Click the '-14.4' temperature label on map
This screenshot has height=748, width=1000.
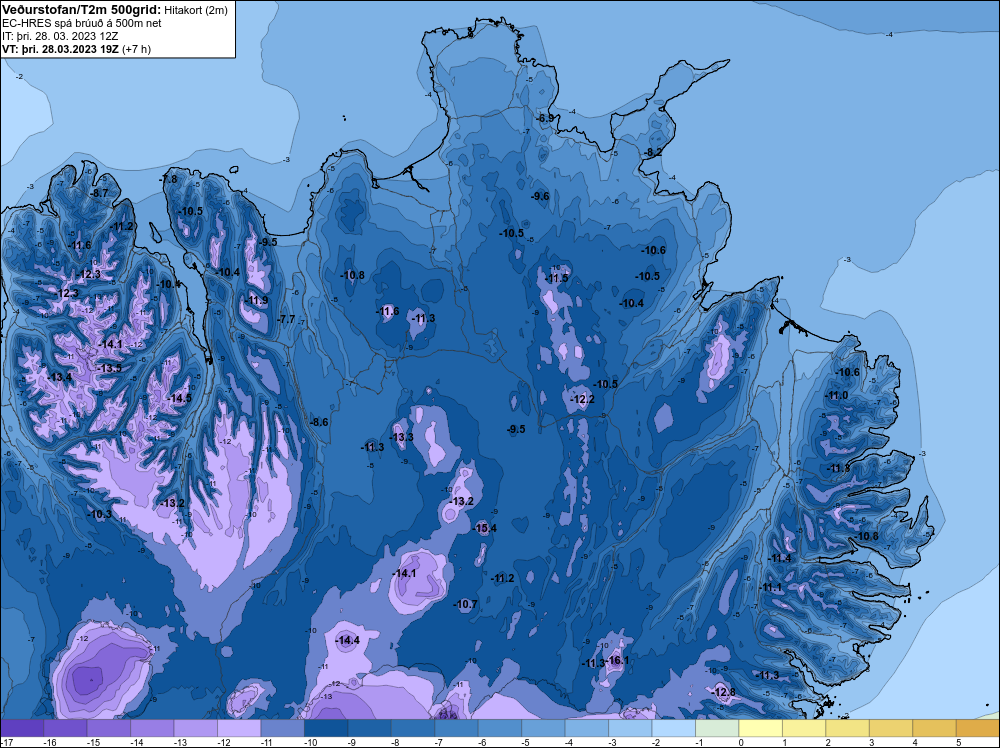click(348, 640)
